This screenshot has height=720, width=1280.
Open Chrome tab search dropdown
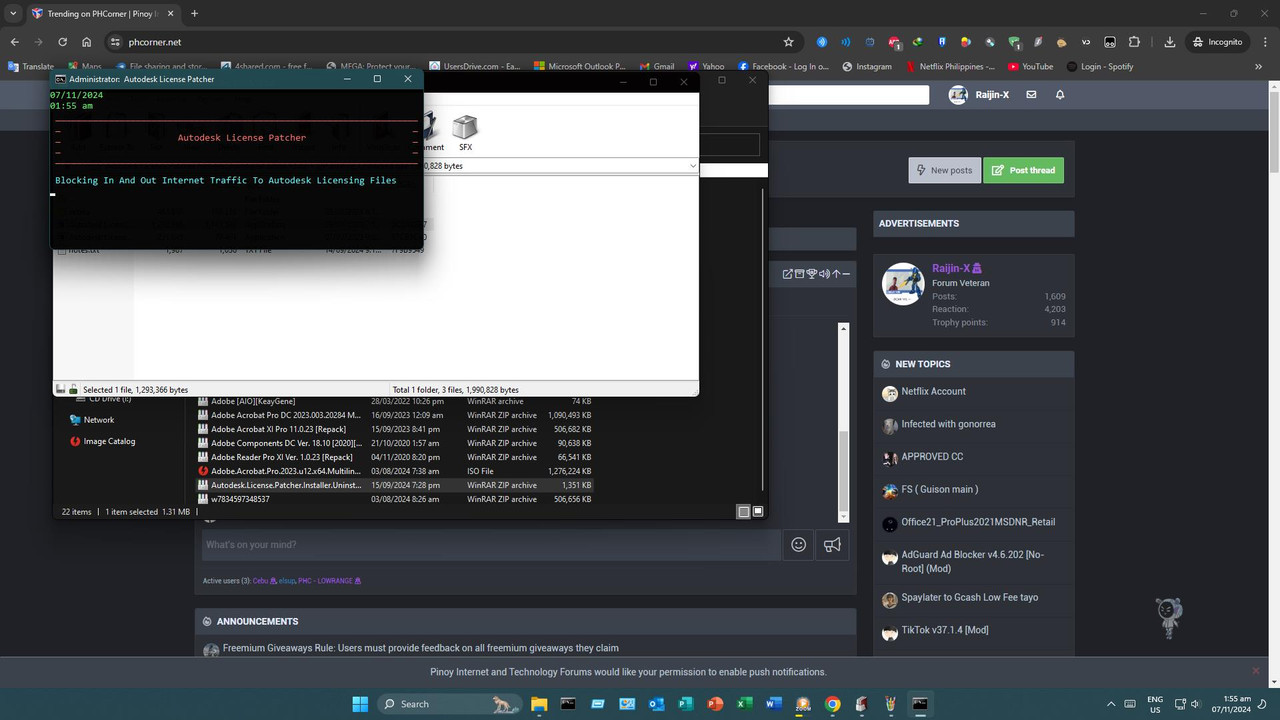[13, 13]
